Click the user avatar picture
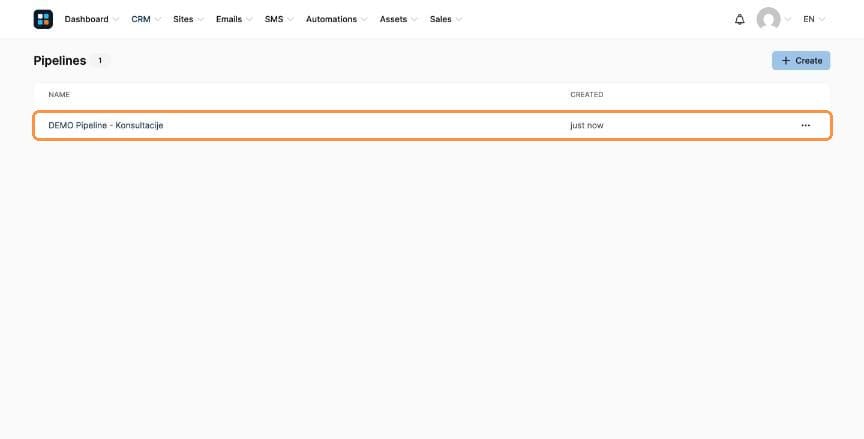This screenshot has width=864, height=439. [x=768, y=19]
